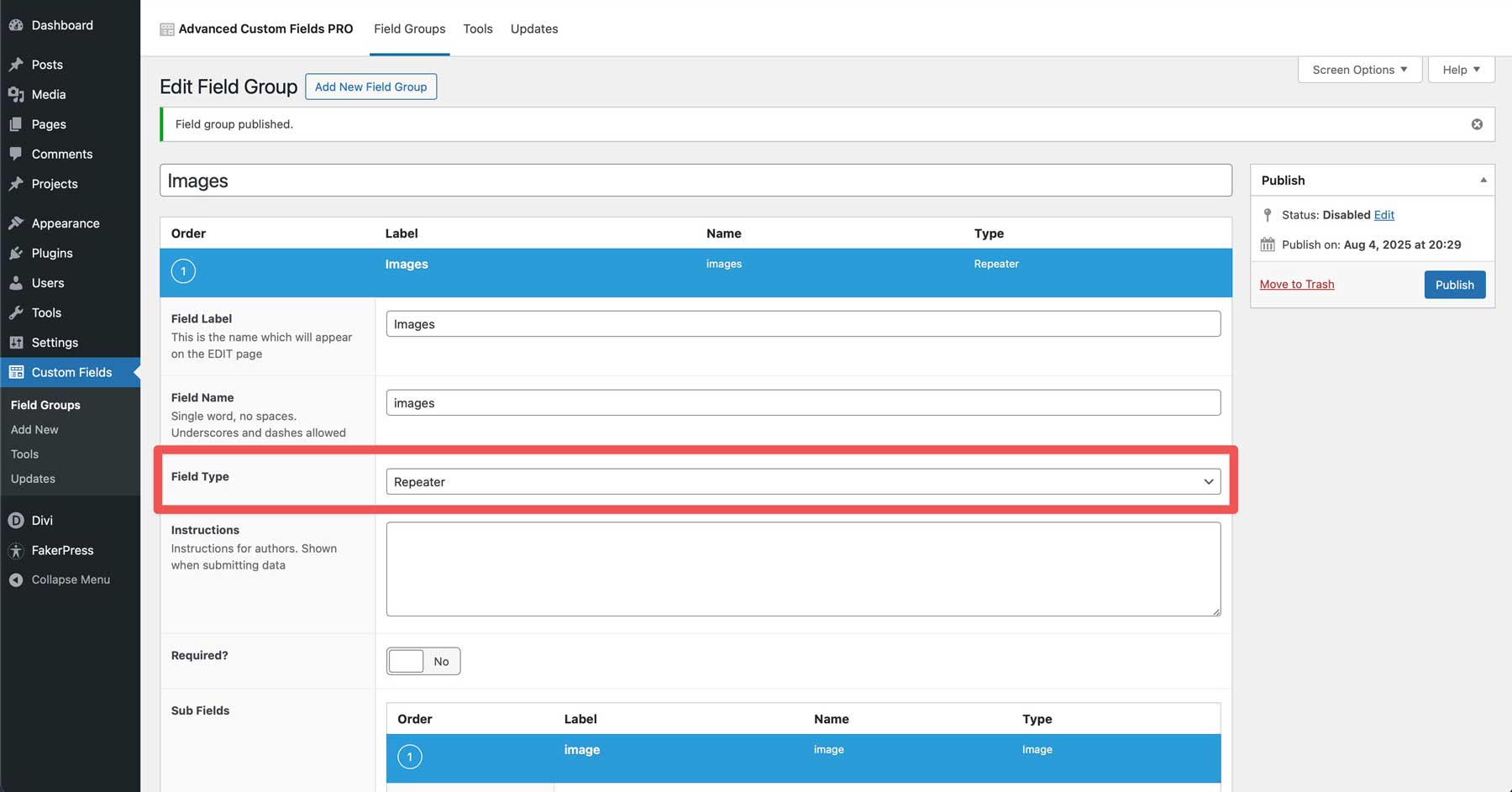1512x792 pixels.
Task: Expand the Screen Options panel
Action: click(x=1358, y=69)
